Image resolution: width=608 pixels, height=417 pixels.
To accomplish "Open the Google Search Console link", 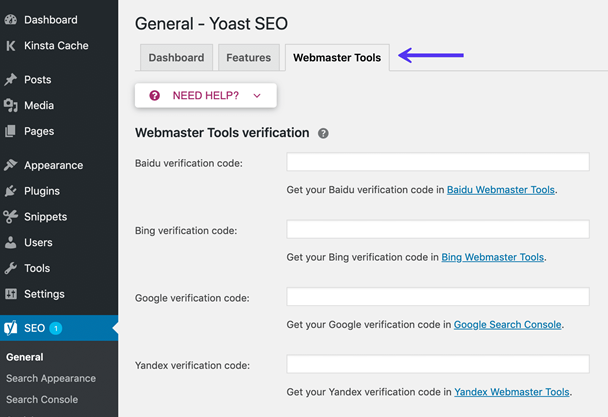I will click(507, 324).
